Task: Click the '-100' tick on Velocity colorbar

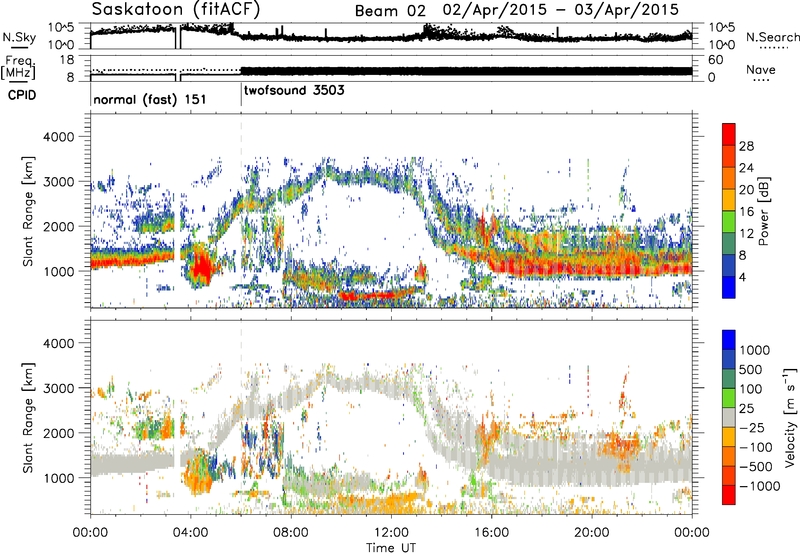Action: coord(756,447)
